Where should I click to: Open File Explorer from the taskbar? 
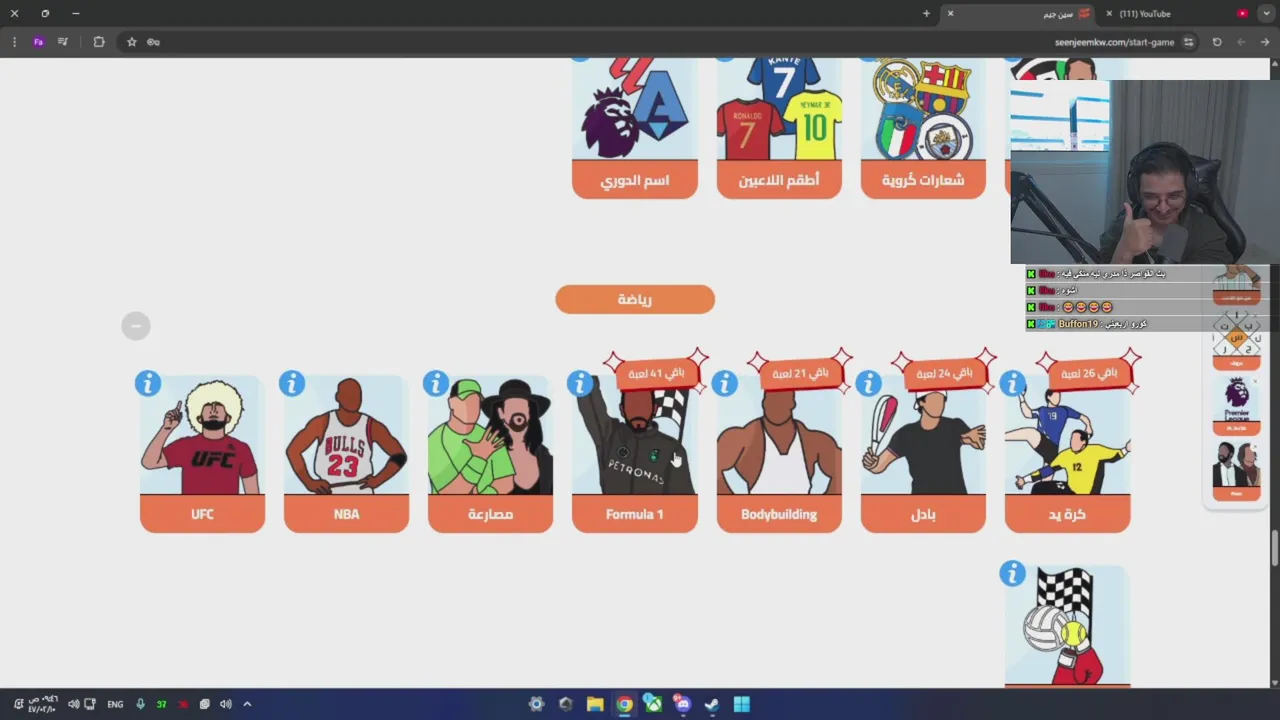pyautogui.click(x=595, y=704)
